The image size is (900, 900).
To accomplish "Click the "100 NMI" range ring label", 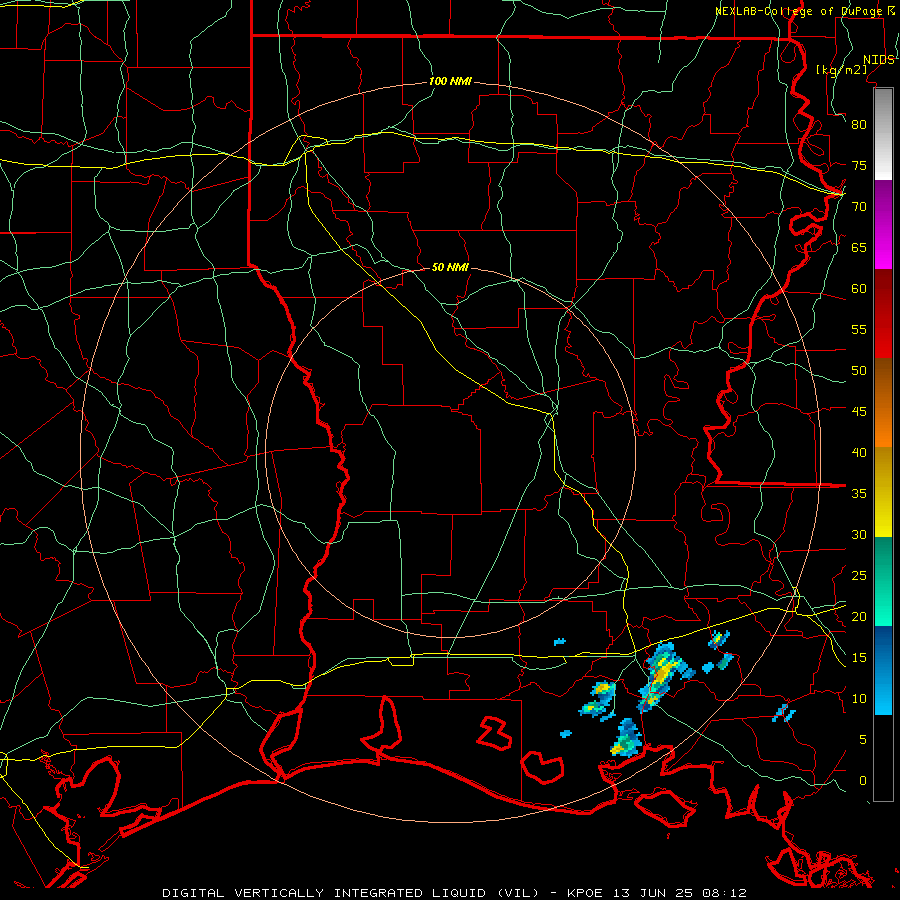I will (x=450, y=82).
